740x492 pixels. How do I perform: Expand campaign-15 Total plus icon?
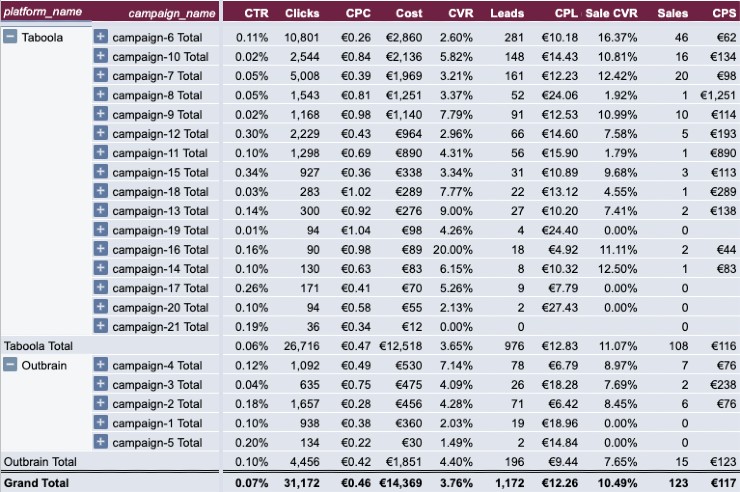coord(101,172)
